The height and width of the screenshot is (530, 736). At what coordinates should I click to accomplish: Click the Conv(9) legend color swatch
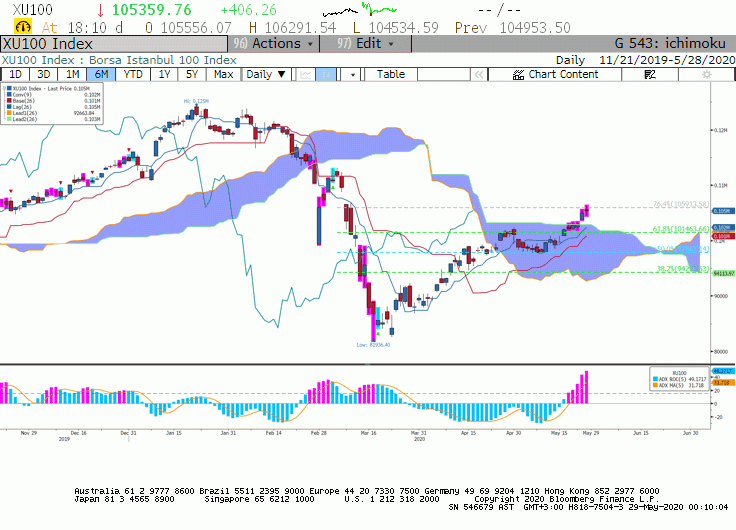(x=9, y=94)
